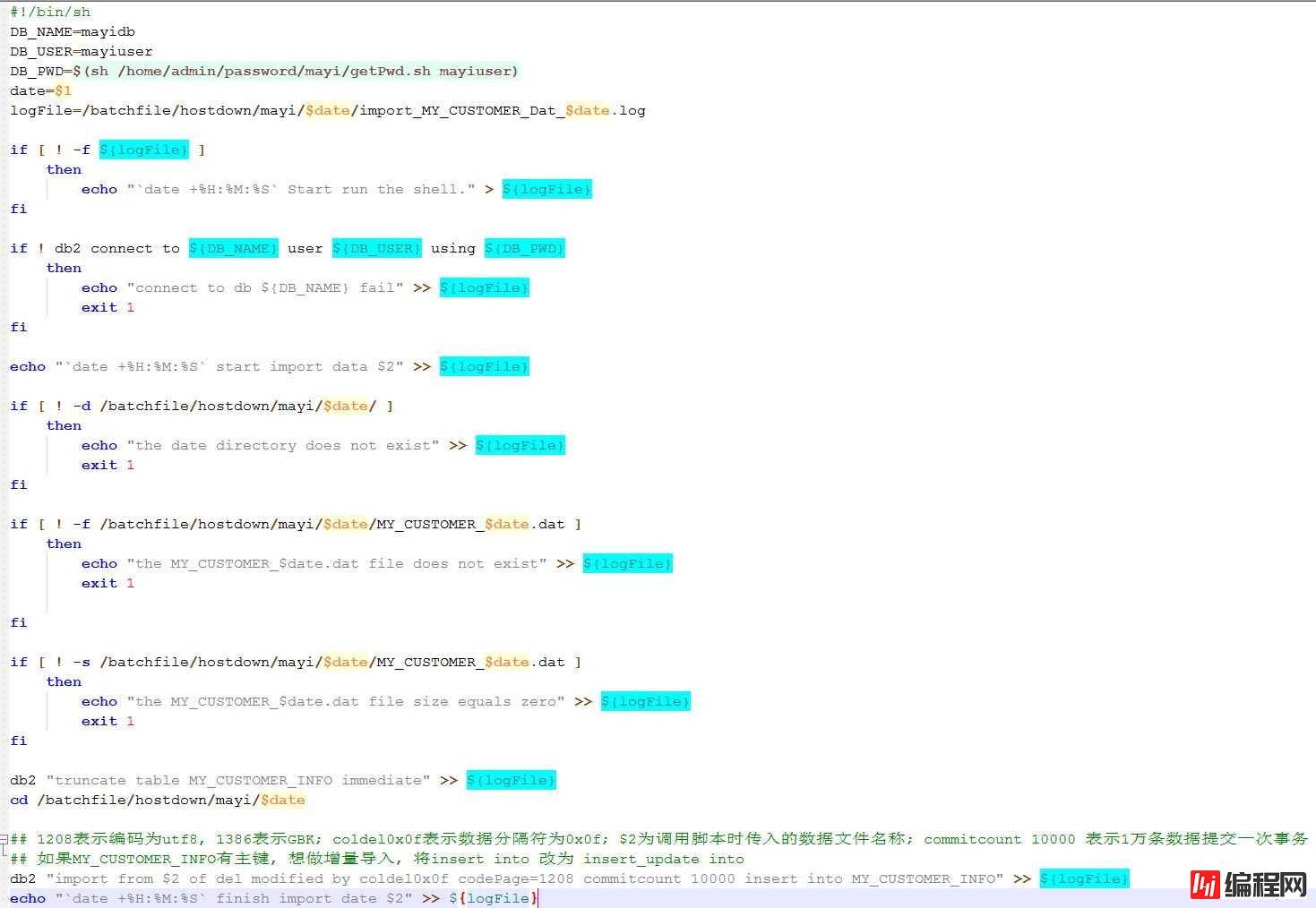The height and width of the screenshot is (908, 1316).
Task: Click 'commitcount 10000' in the db2 import command
Action: tap(659, 878)
